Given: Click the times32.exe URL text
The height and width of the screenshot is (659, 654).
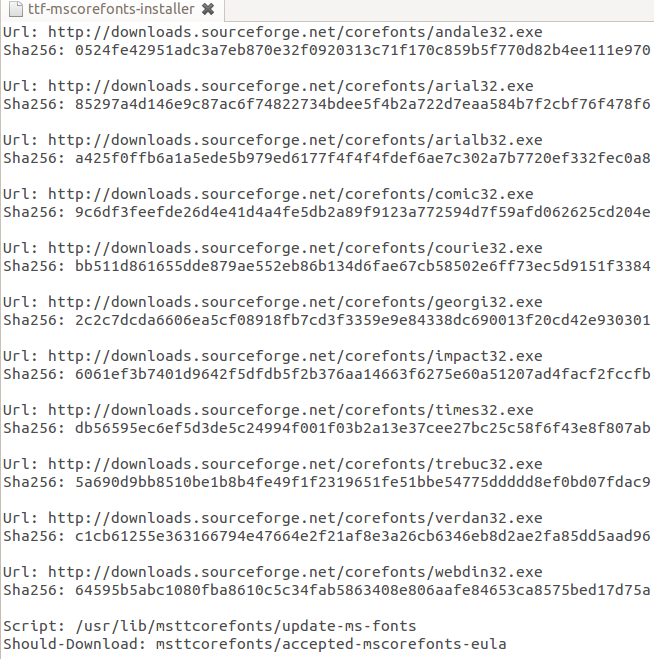Looking at the screenshot, I should (290, 411).
